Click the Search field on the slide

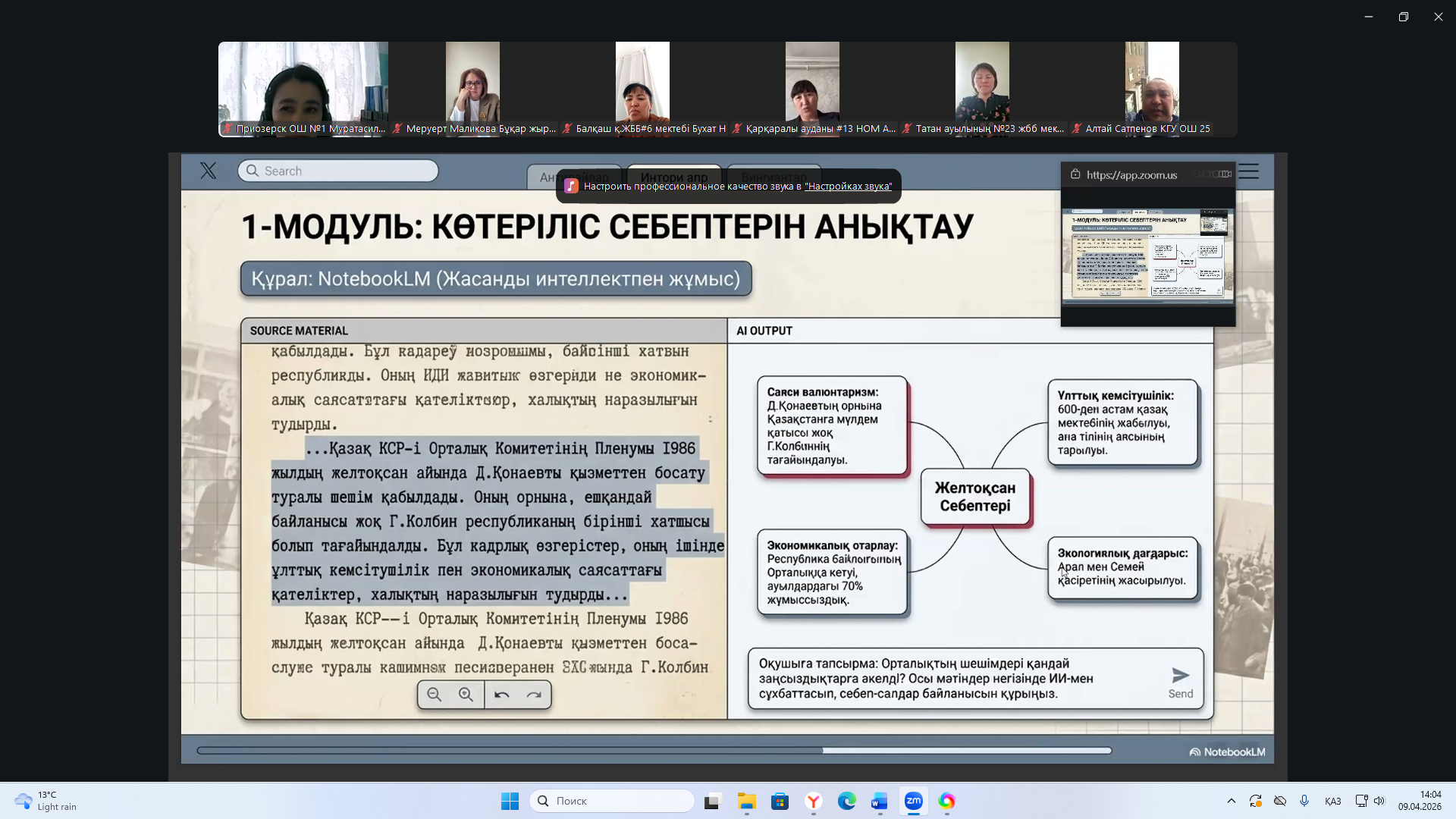(338, 171)
